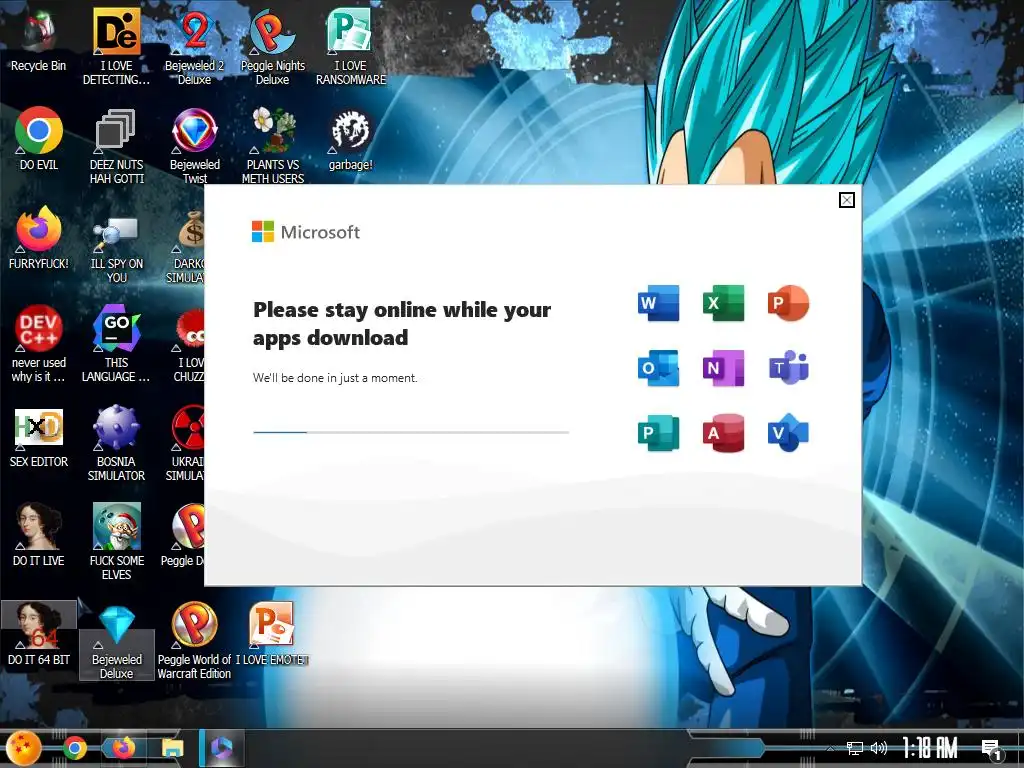The height and width of the screenshot is (768, 1024).
Task: Click the 1:18 AM clock
Action: [930, 748]
